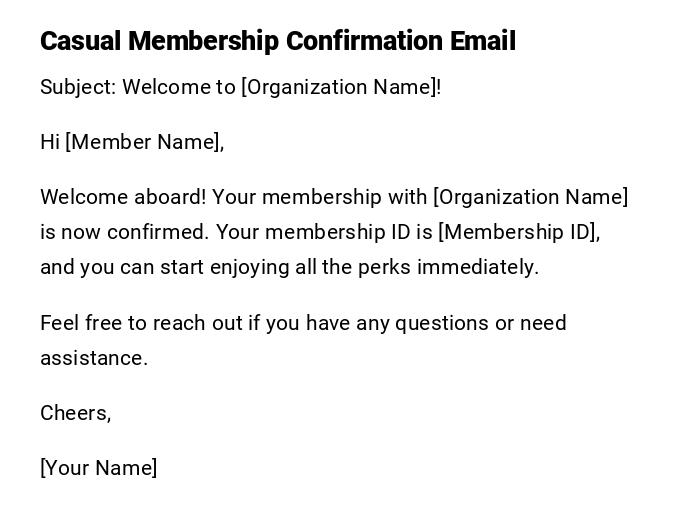Click "Welcome to" in the subject line

(179, 87)
